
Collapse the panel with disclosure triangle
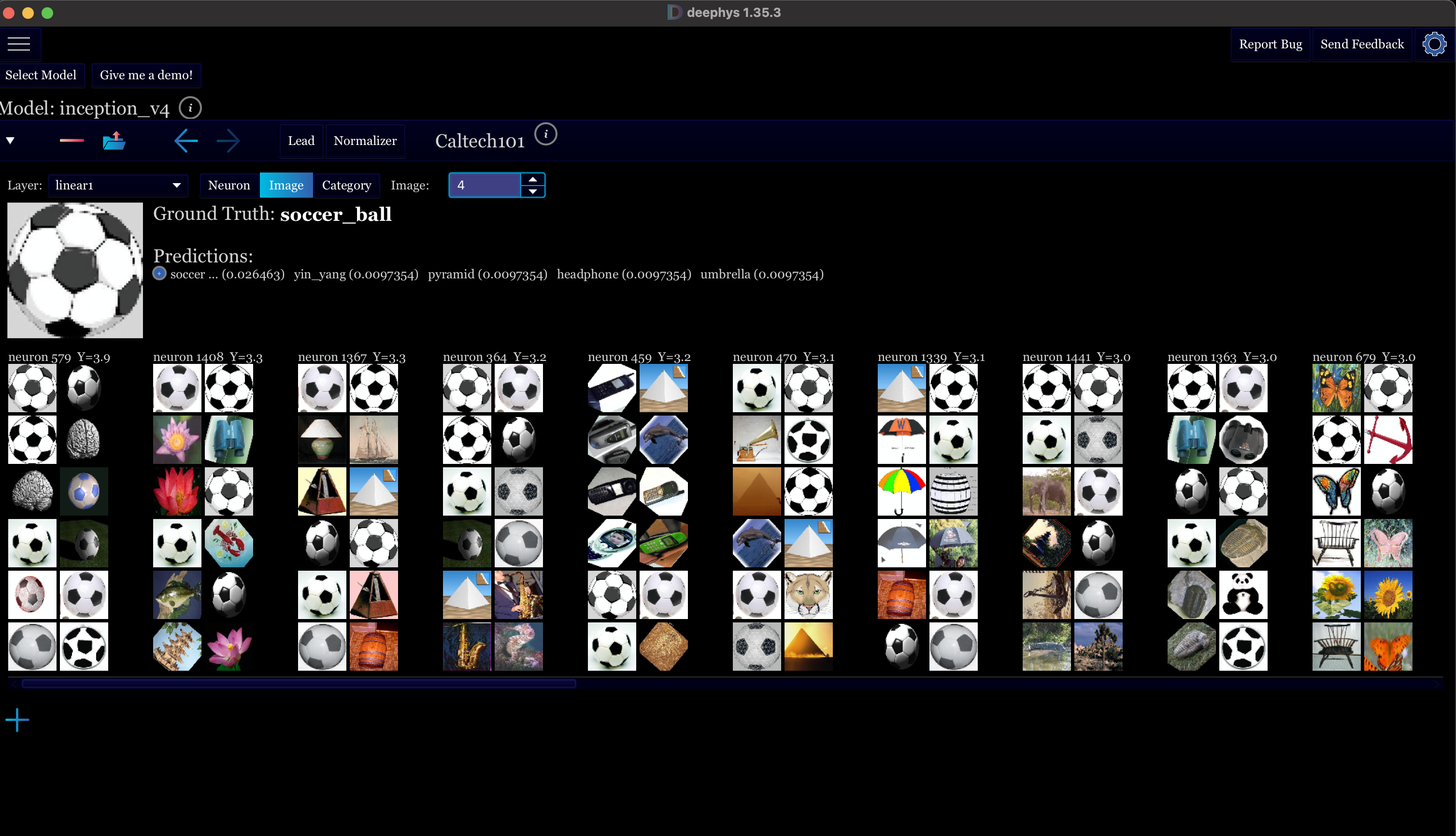point(10,141)
